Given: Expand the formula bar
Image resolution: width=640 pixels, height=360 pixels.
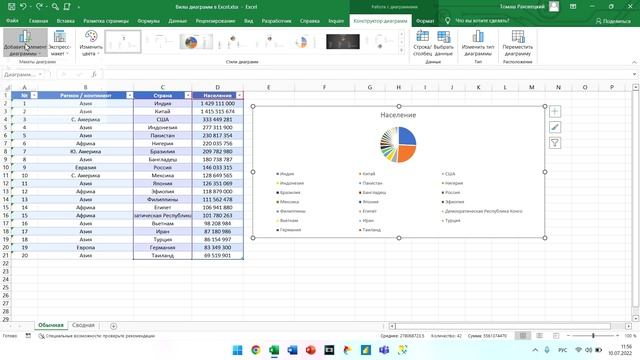Looking at the screenshot, I should (x=634, y=74).
